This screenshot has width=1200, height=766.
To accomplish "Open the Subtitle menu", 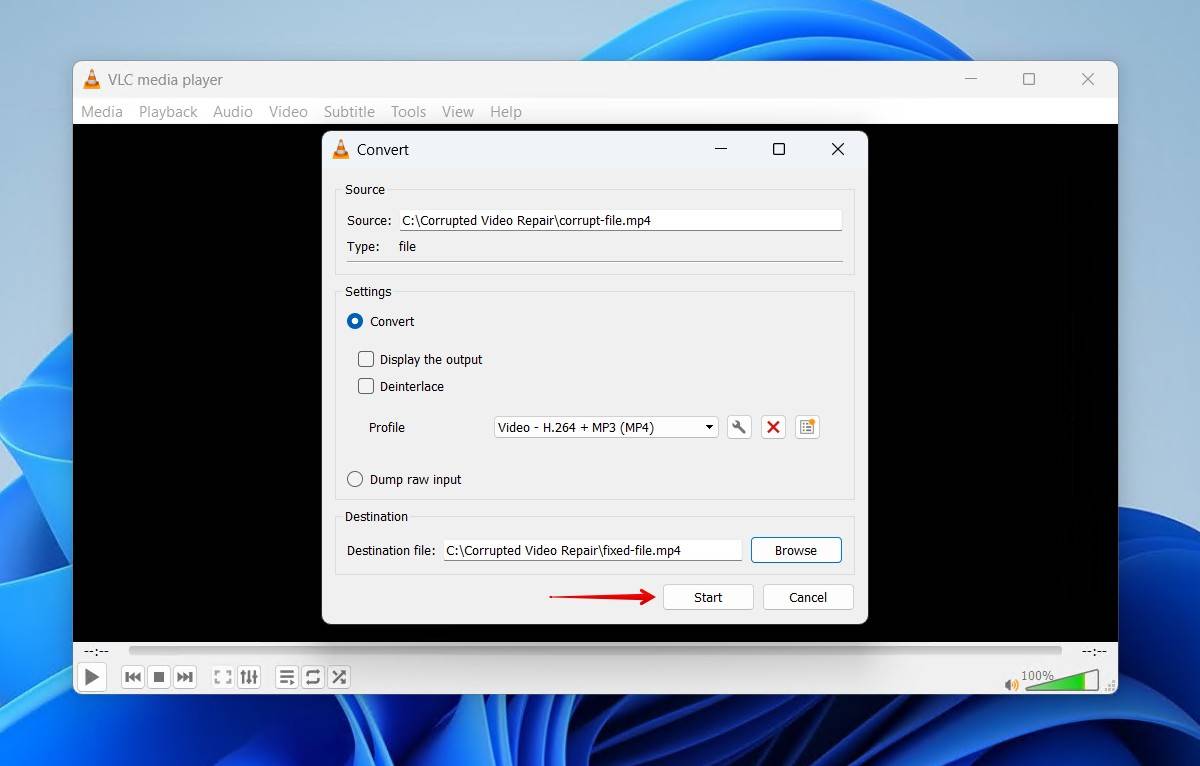I will [349, 112].
